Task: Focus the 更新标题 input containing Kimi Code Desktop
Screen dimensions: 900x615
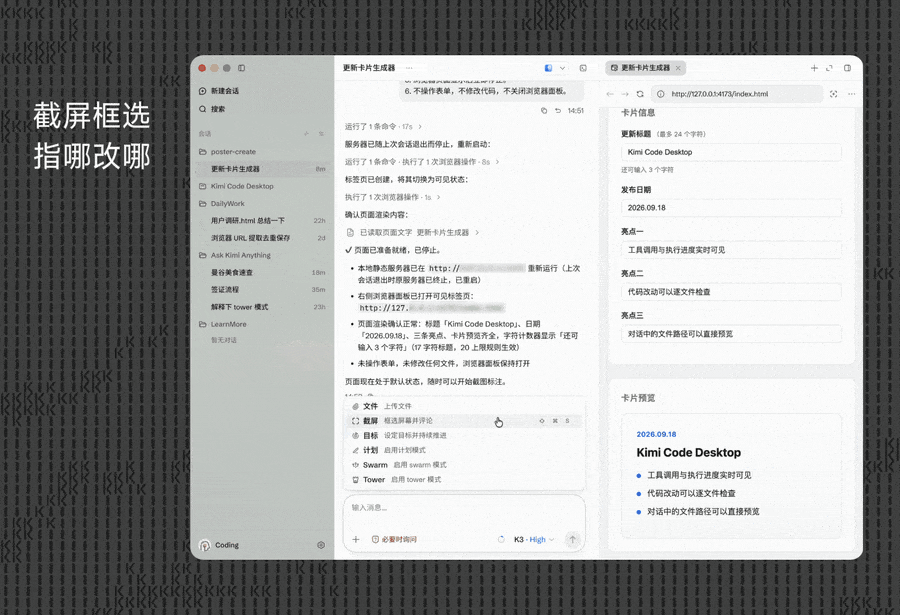Action: click(x=731, y=152)
